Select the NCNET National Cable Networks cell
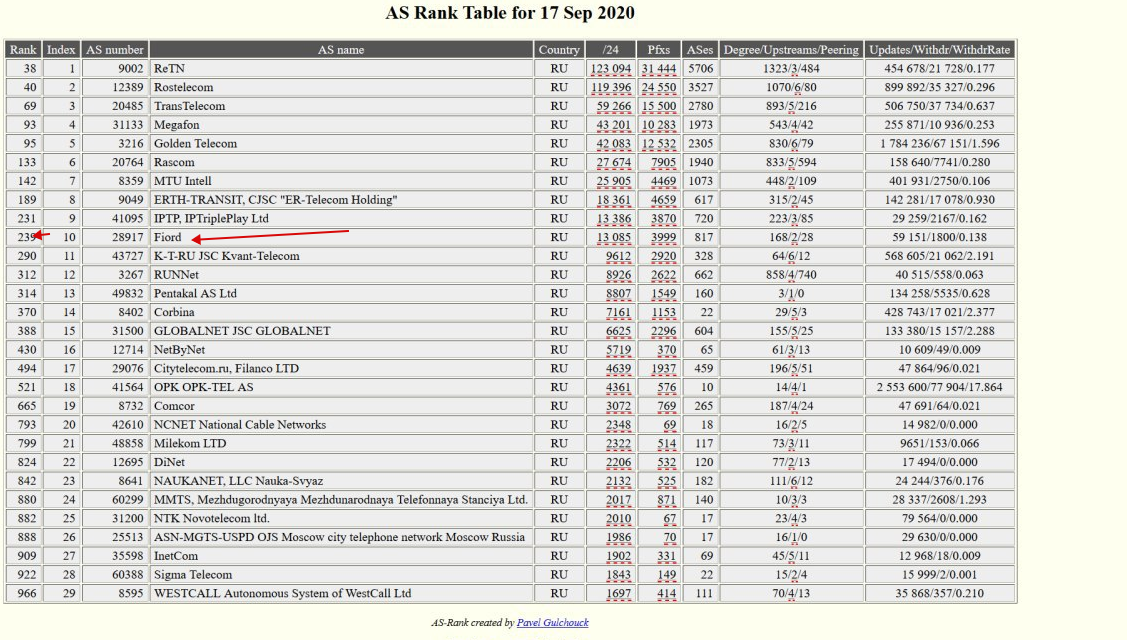The height and width of the screenshot is (640, 1127). point(341,424)
